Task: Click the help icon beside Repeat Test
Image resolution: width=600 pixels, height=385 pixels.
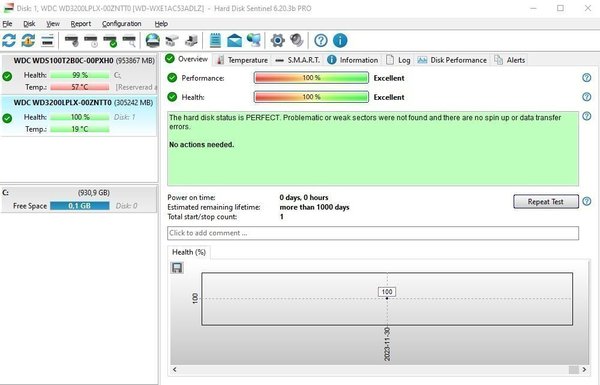Action: (x=587, y=201)
